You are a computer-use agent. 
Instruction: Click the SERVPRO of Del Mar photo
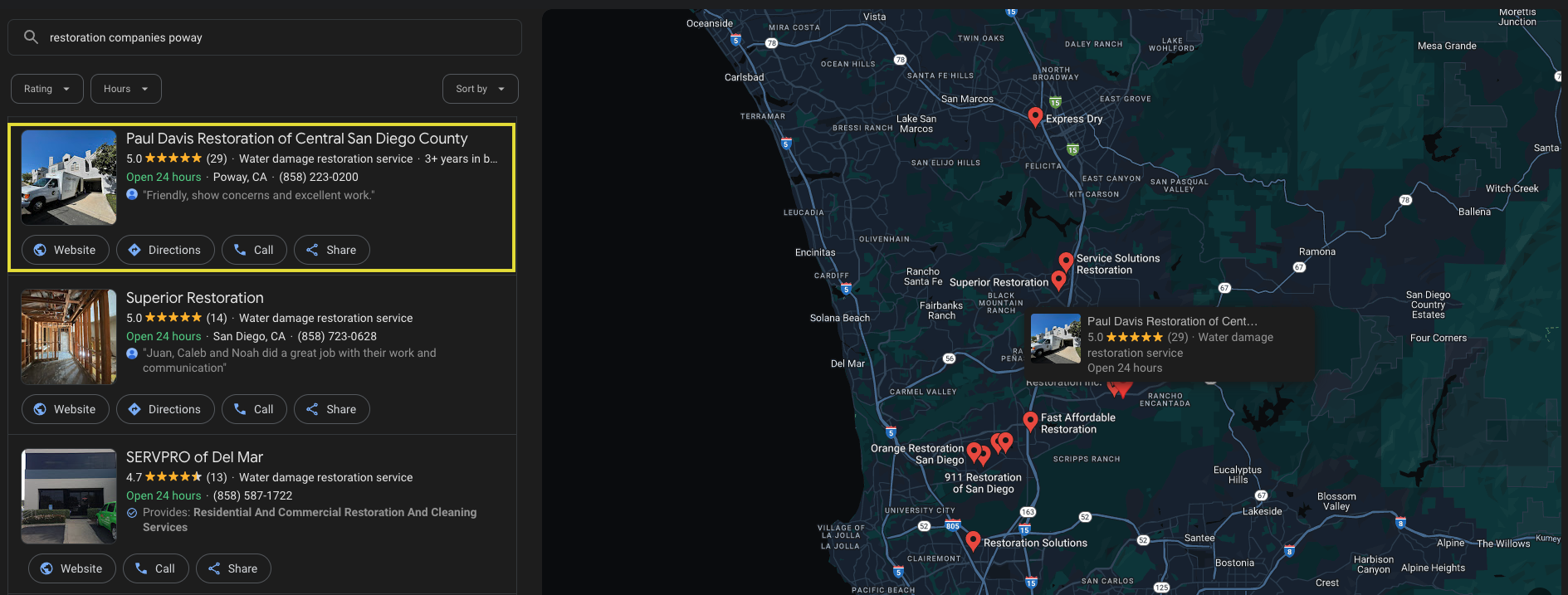(x=69, y=496)
